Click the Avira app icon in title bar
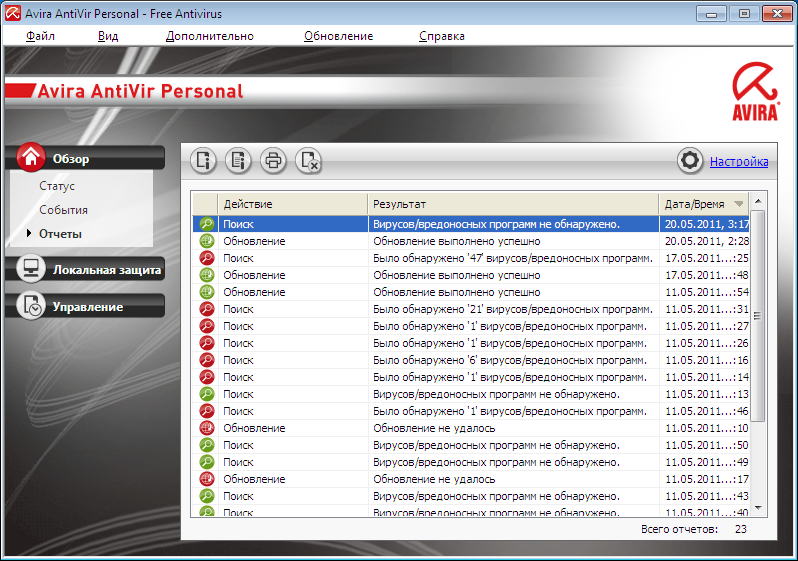798x561 pixels. [x=13, y=13]
